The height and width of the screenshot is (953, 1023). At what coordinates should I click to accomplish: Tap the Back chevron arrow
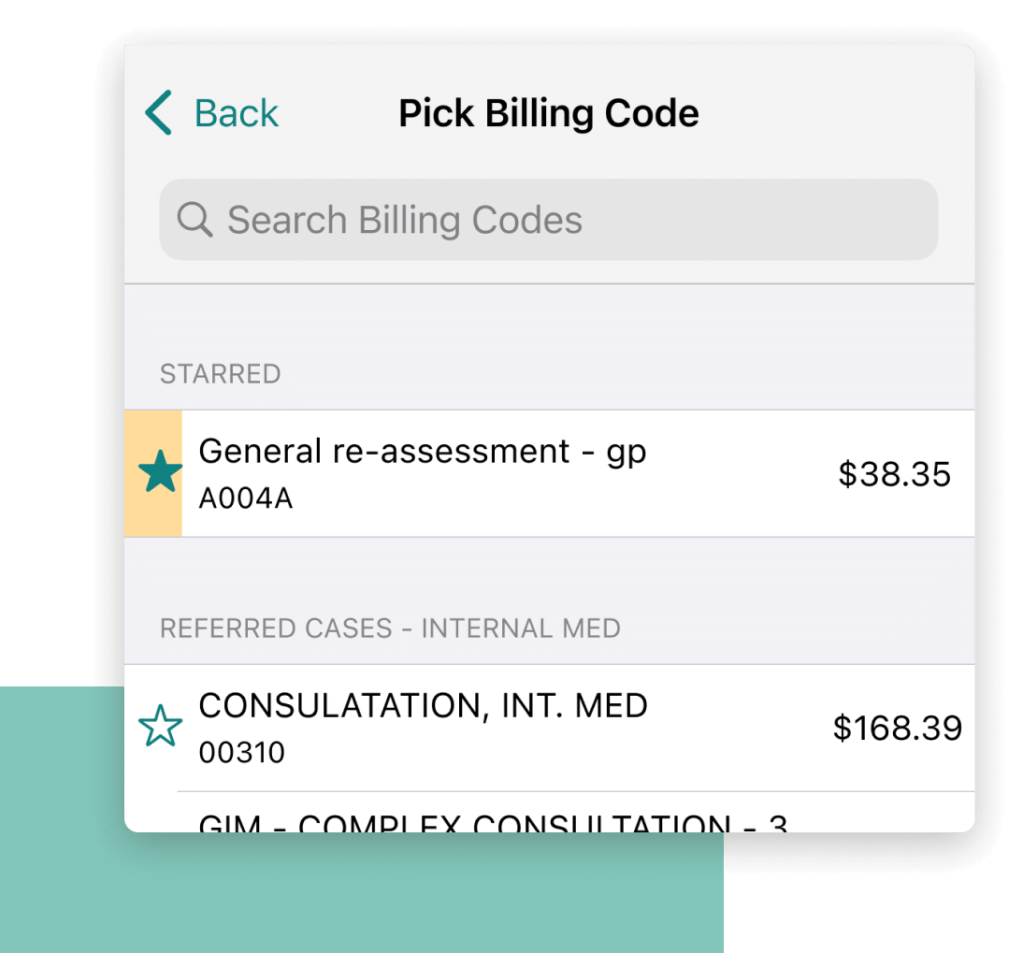coord(158,113)
